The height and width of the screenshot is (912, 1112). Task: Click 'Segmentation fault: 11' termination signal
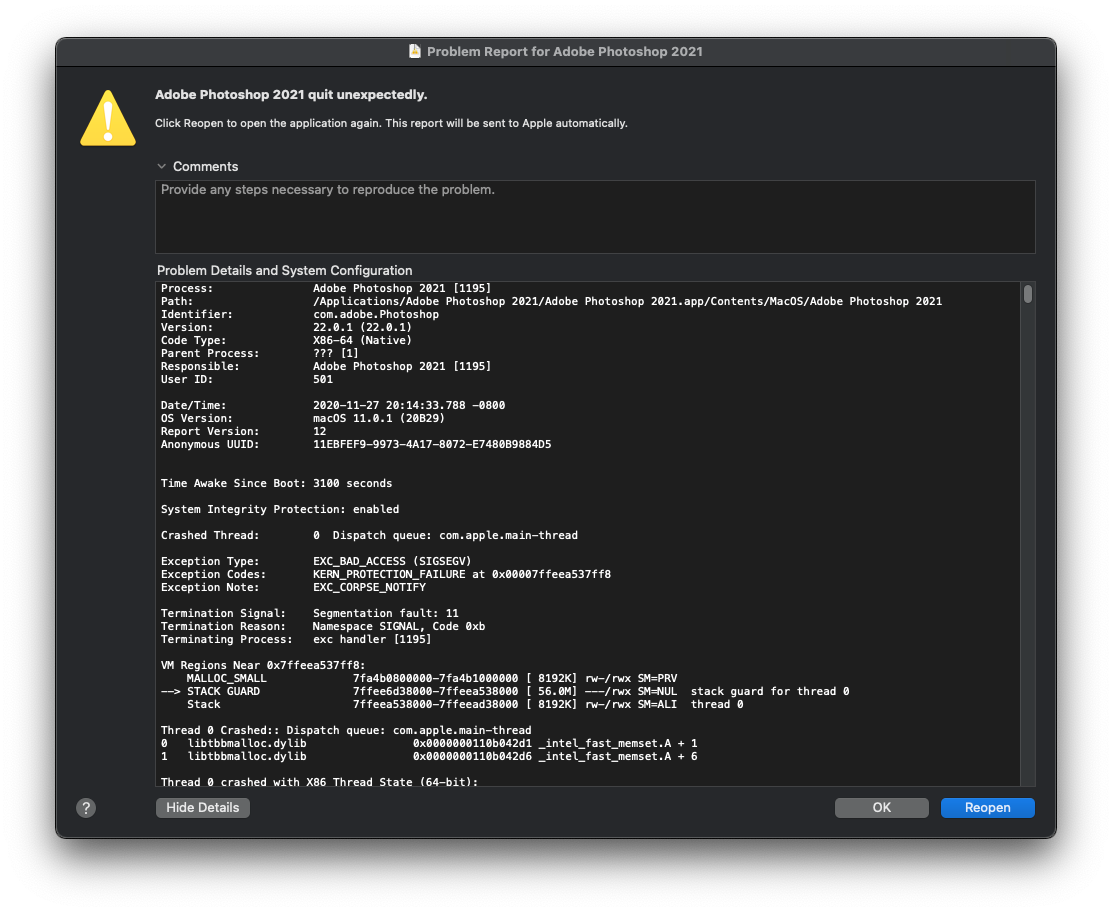pyautogui.click(x=386, y=613)
